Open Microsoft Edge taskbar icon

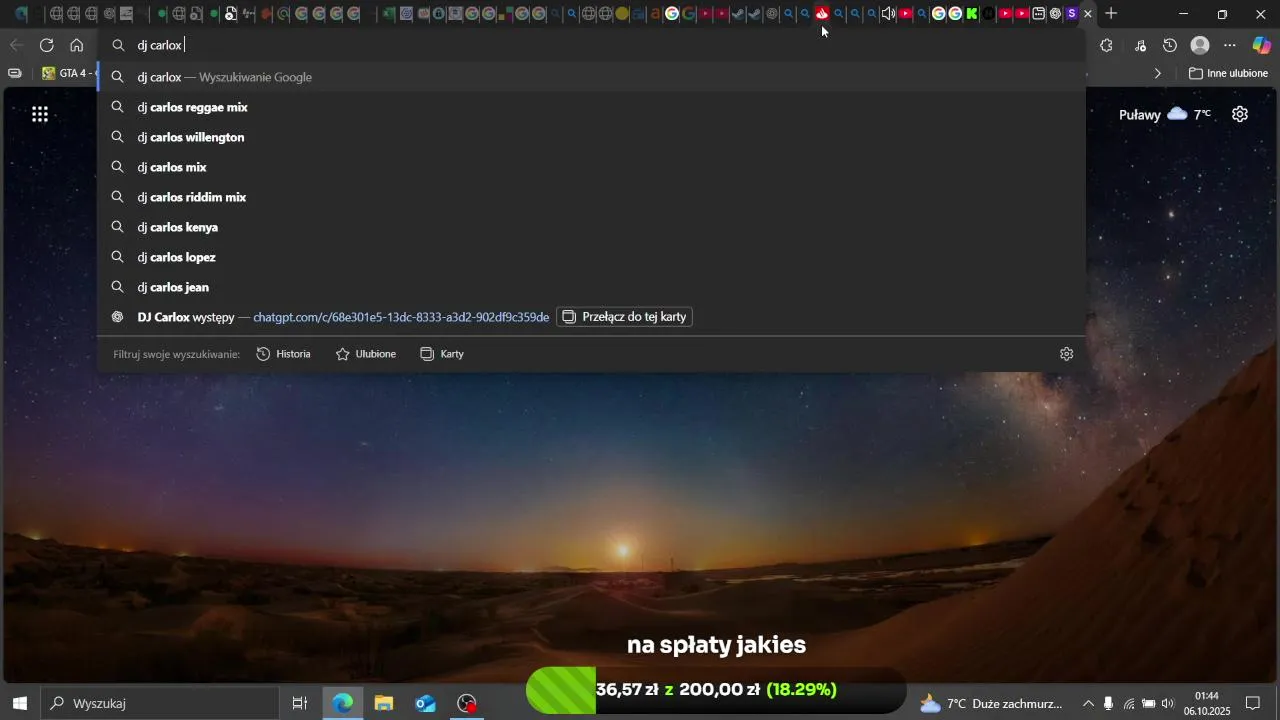coord(343,703)
